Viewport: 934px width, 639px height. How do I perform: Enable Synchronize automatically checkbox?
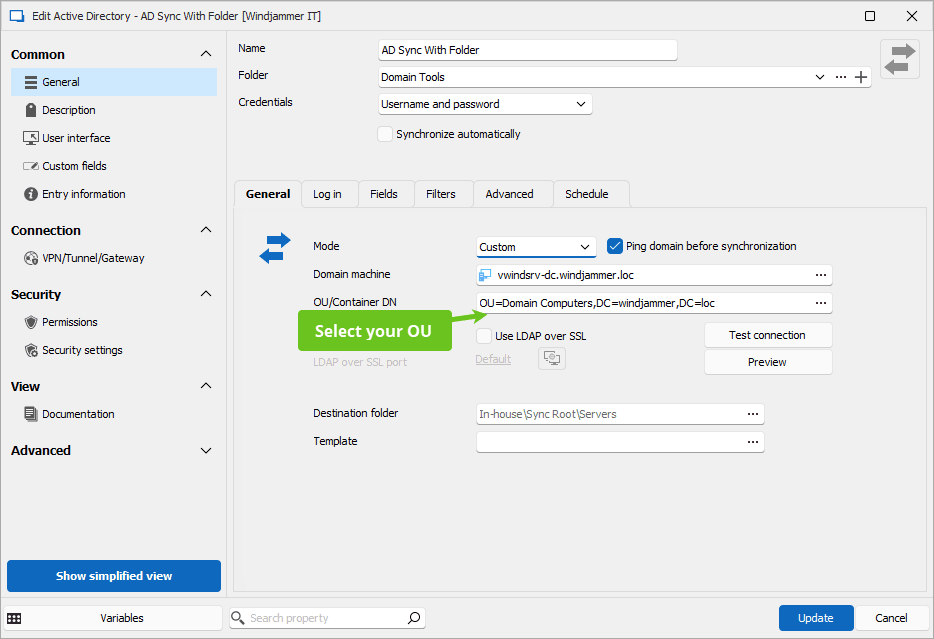pyautogui.click(x=385, y=134)
